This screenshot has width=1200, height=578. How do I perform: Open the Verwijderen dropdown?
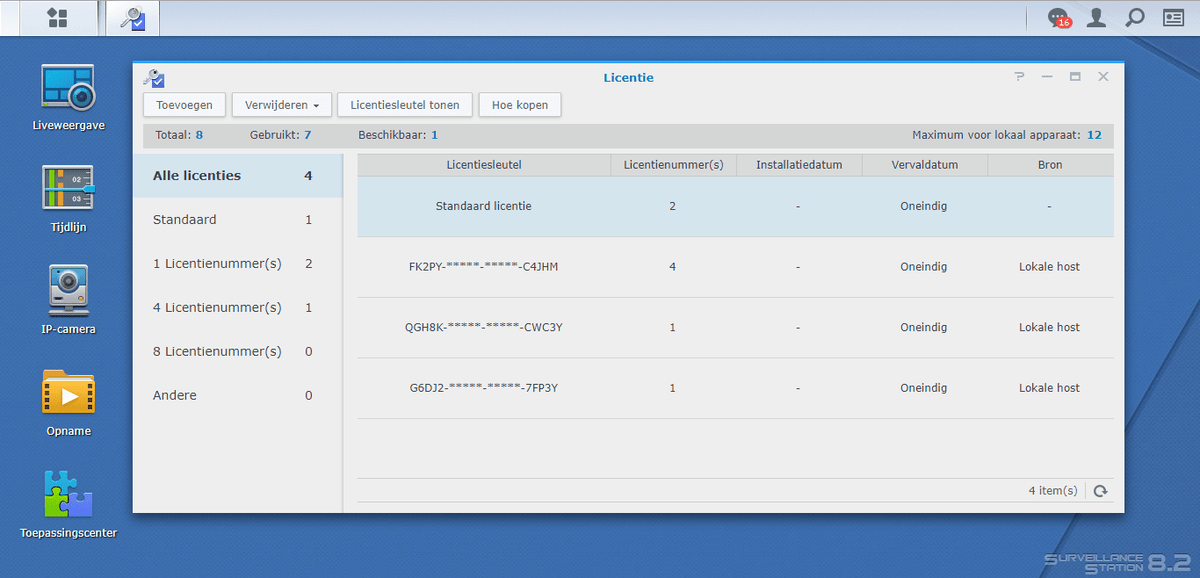281,105
